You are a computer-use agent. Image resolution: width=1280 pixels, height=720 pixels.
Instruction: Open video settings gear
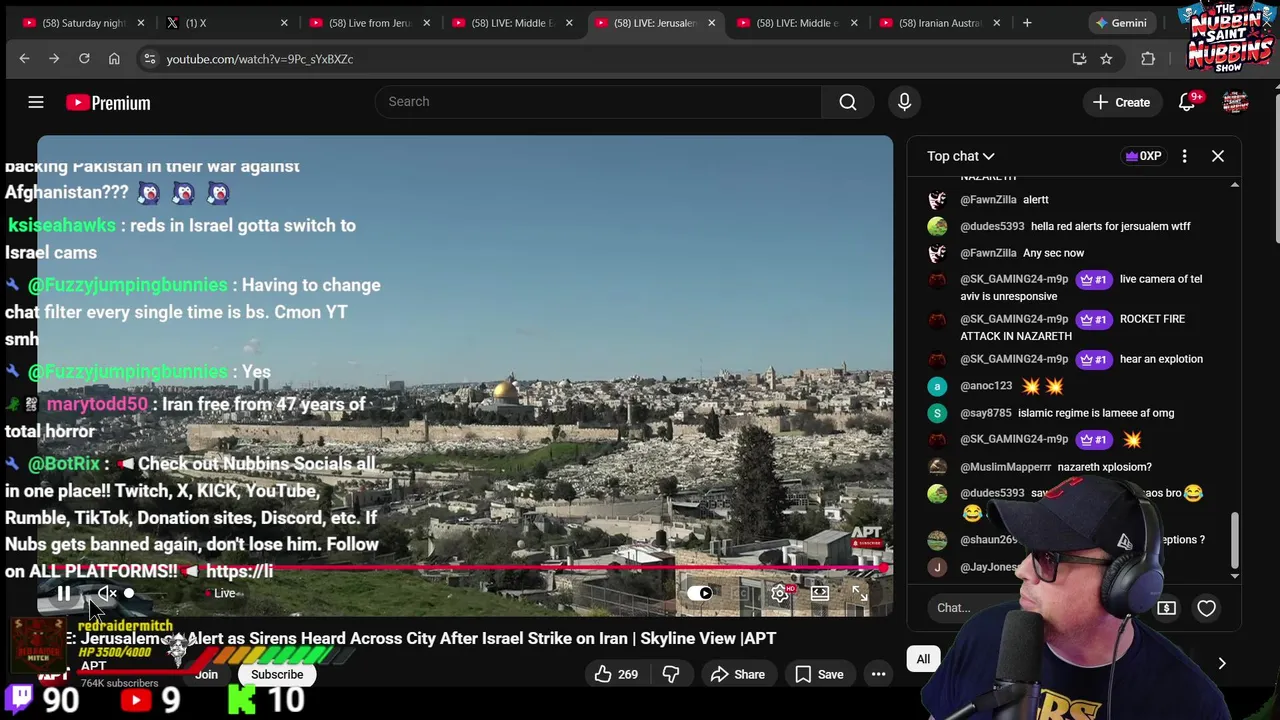click(780, 594)
